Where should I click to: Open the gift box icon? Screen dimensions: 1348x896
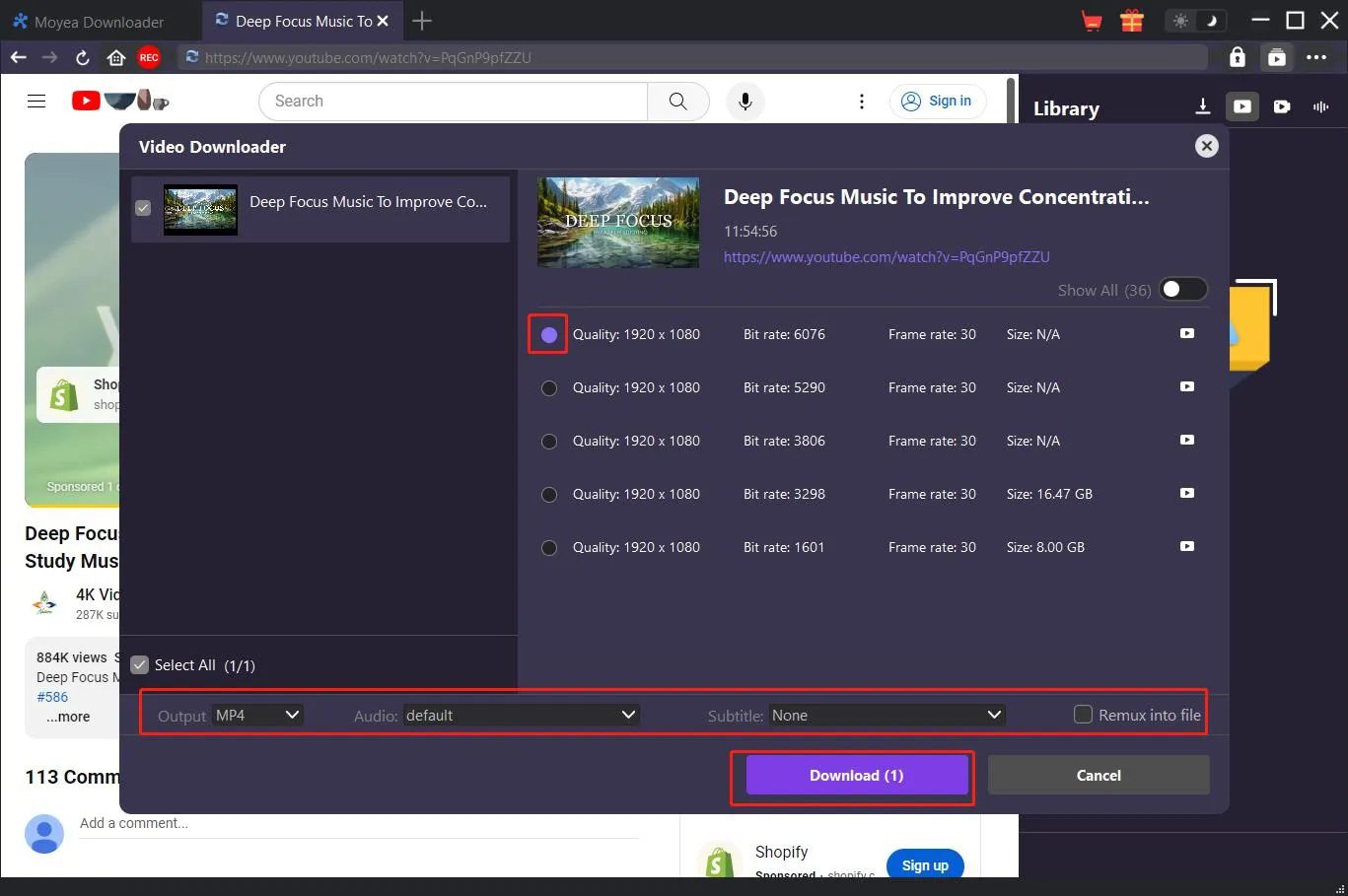tap(1131, 21)
